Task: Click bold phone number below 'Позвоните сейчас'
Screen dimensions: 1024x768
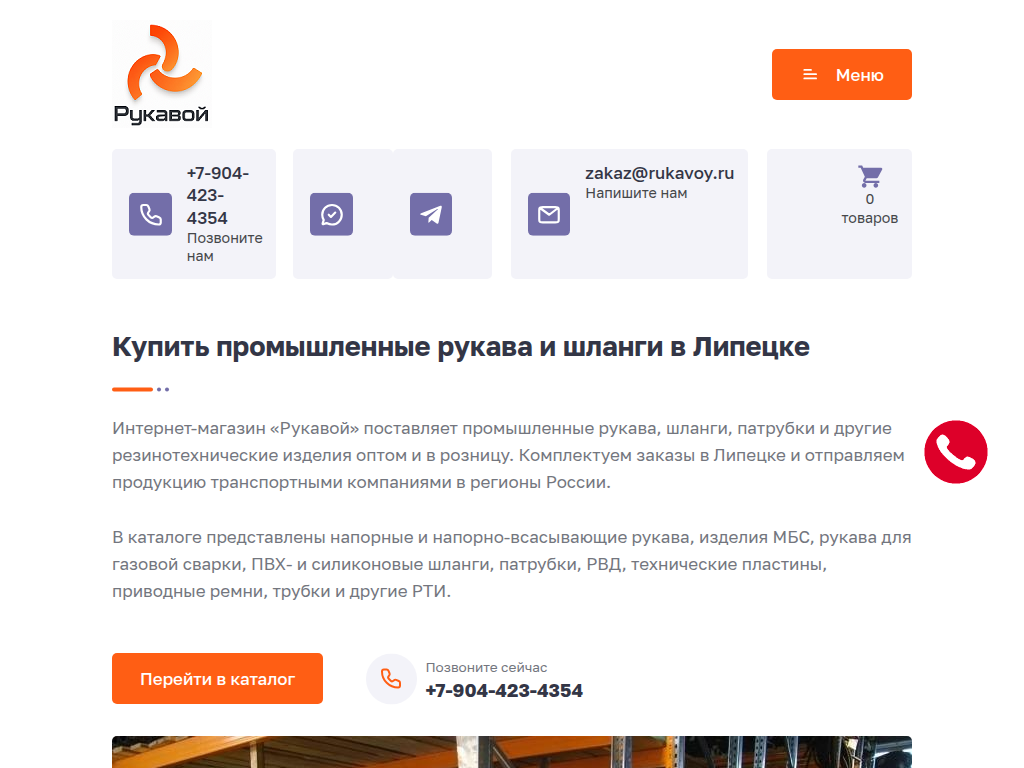Action: coord(504,690)
